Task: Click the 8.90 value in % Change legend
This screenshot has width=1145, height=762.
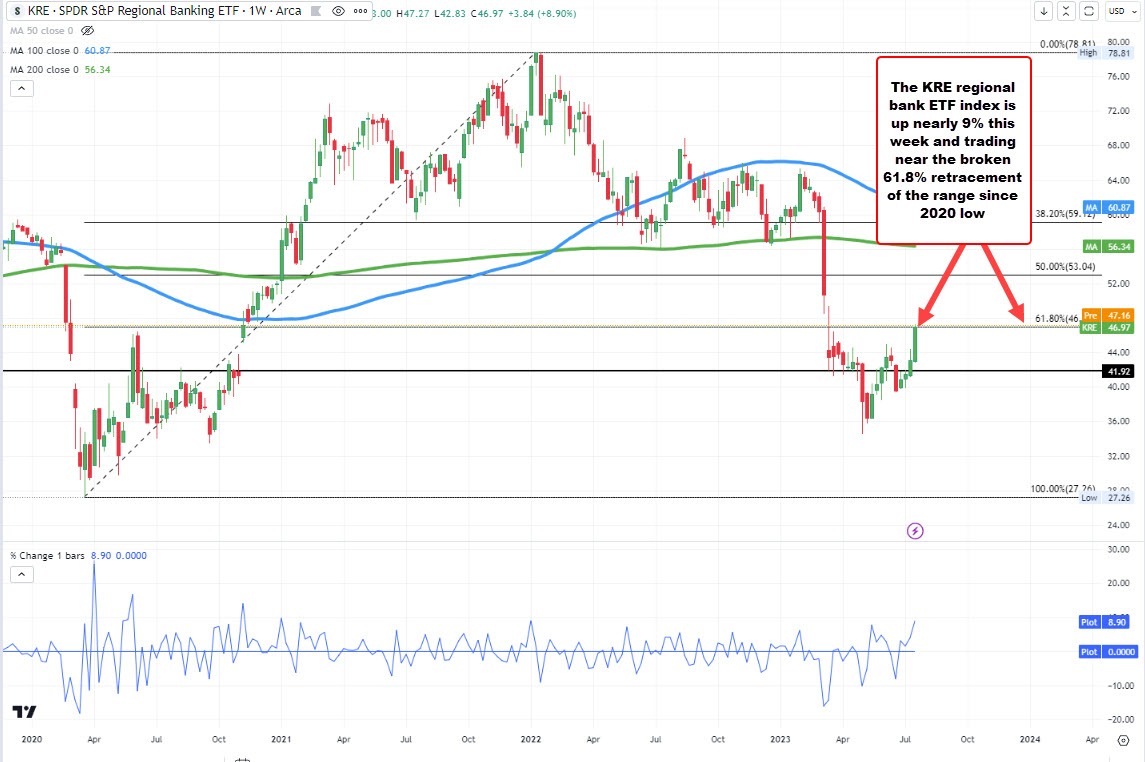Action: pos(101,555)
